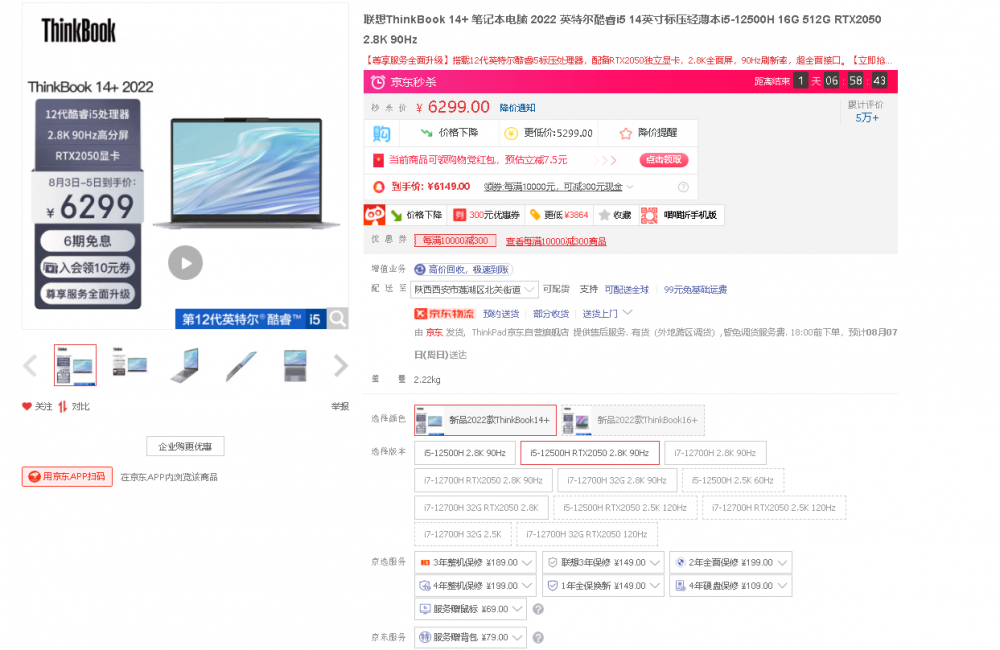Select version i7-12700H 32G RTX2050 2.8K
The width and height of the screenshot is (1000, 650).
coord(481,508)
